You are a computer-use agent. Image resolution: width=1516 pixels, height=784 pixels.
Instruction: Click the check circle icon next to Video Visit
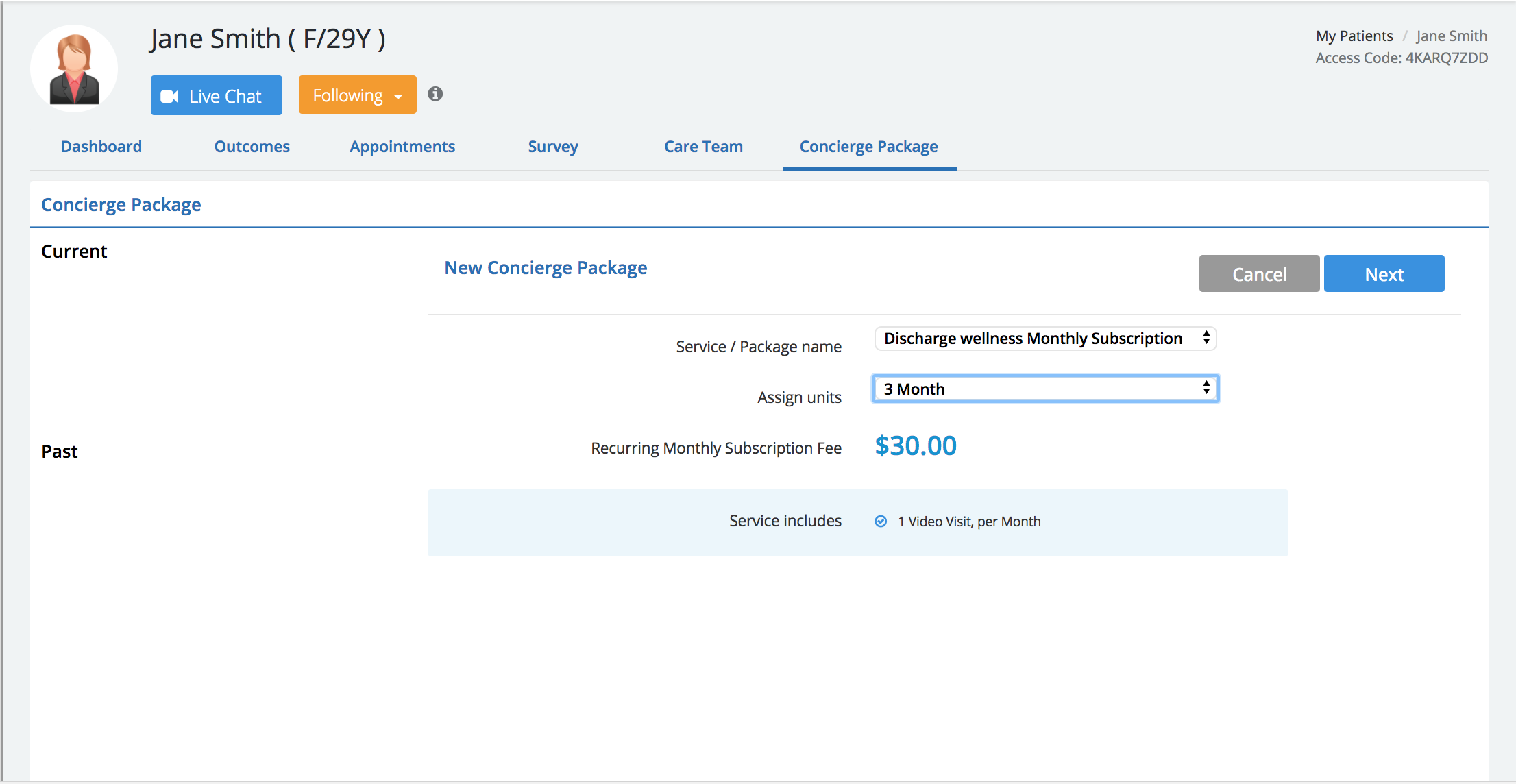pos(881,522)
